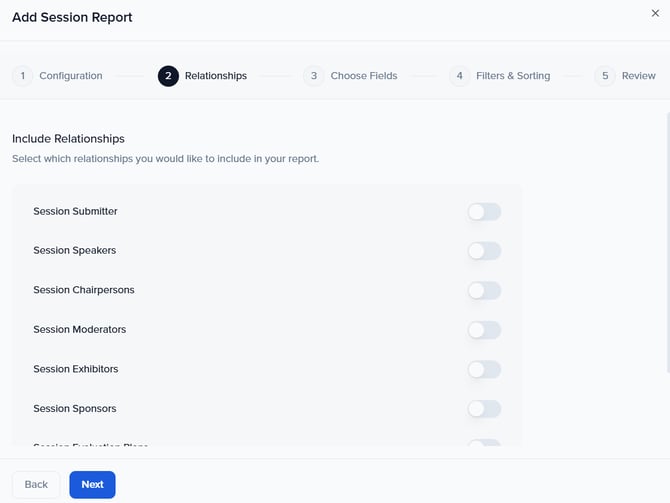Toggle the Session Sponsors switch
This screenshot has height=503, width=670.
click(x=484, y=409)
